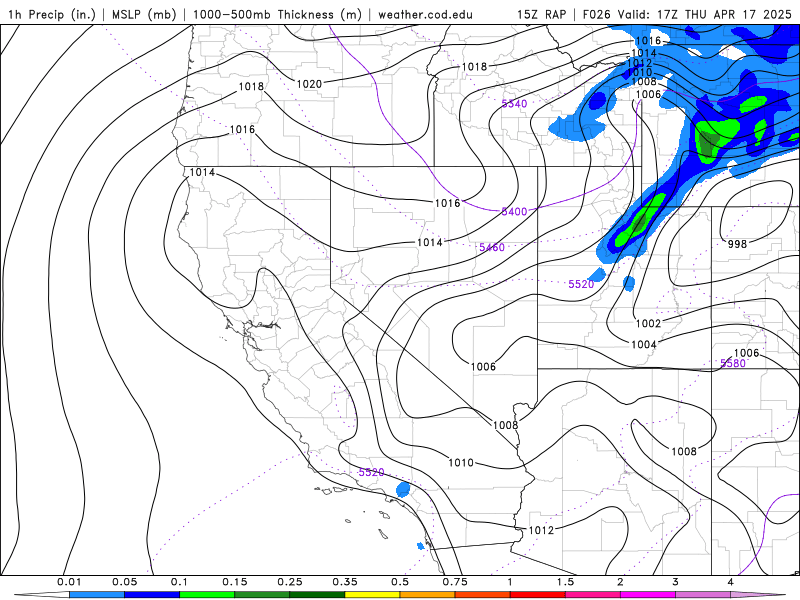Select the dark blue 0.05–0.1 legend swatch
The width and height of the screenshot is (800, 600).
[x=152, y=595]
